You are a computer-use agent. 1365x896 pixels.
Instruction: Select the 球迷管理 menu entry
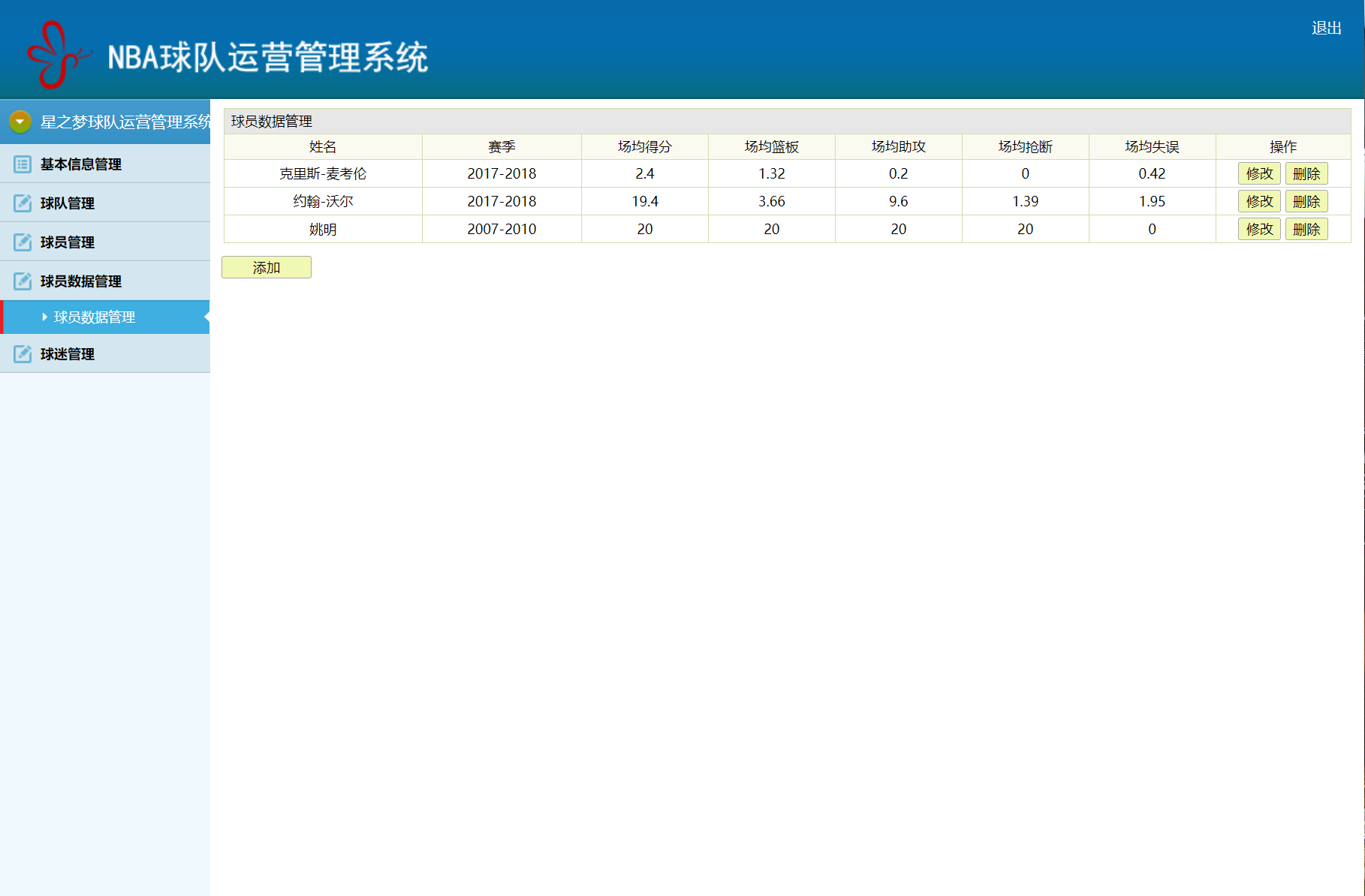point(68,353)
